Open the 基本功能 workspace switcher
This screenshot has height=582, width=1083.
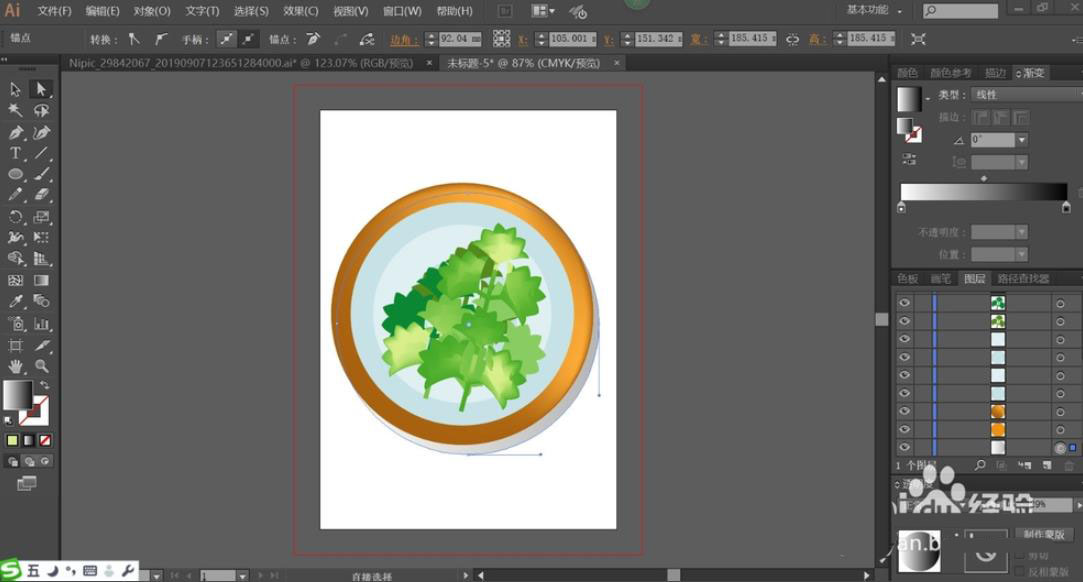(874, 10)
